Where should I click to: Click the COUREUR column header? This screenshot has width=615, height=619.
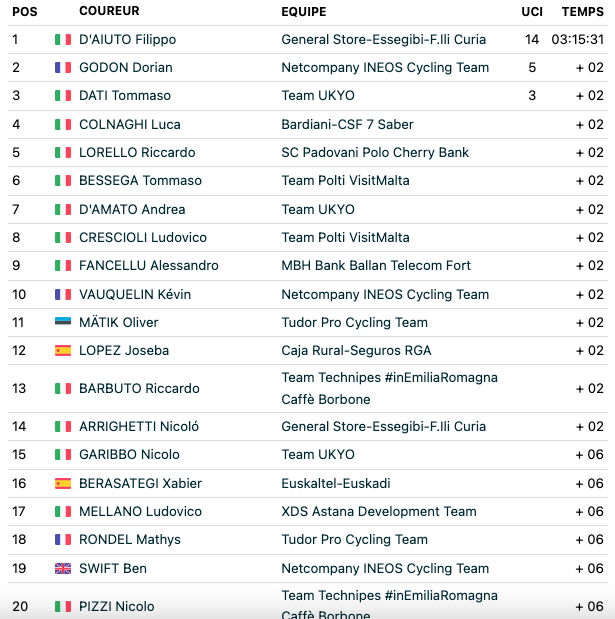[109, 11]
